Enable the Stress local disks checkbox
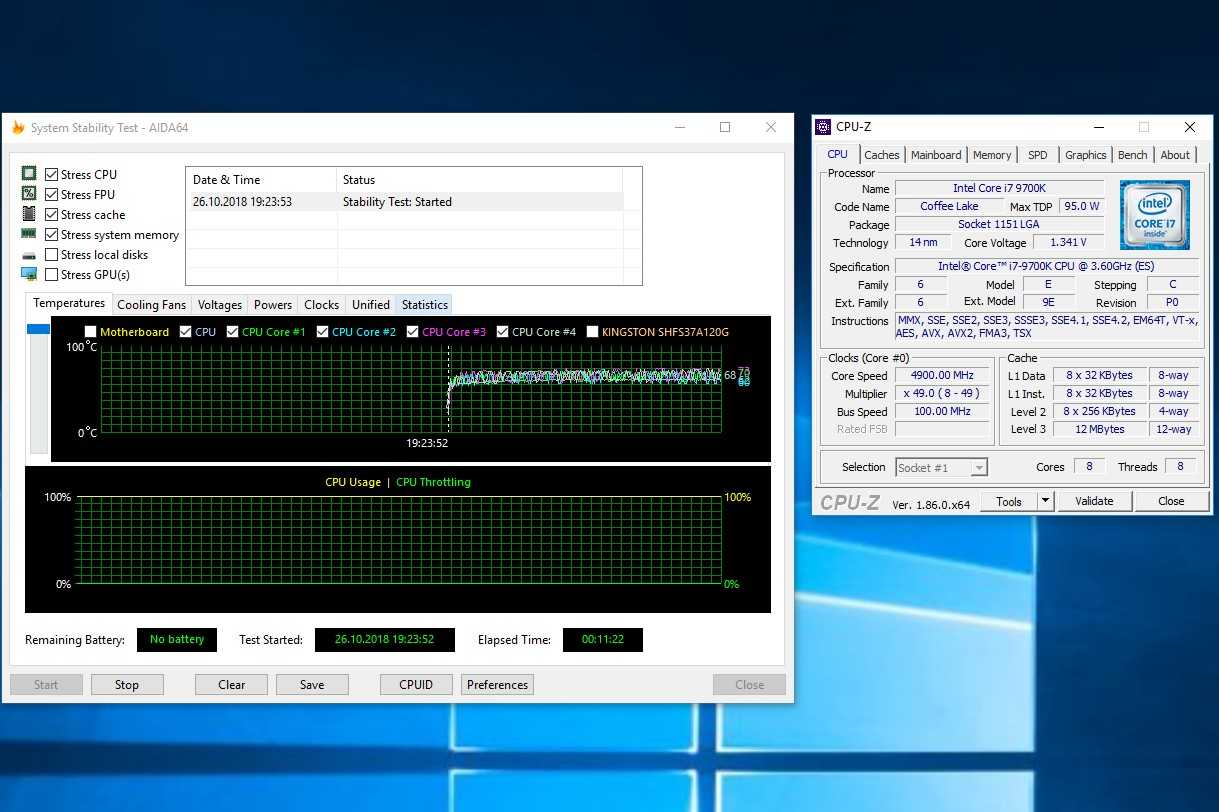The image size is (1219, 812). pos(52,255)
